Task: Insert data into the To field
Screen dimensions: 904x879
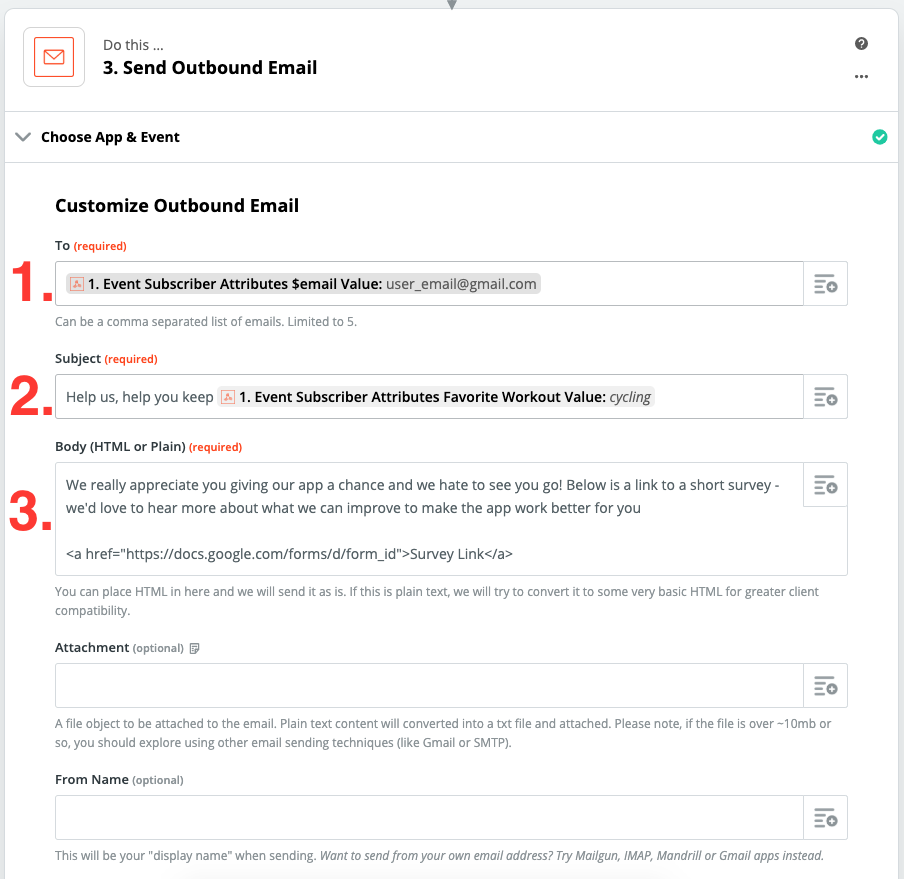Action: point(825,284)
